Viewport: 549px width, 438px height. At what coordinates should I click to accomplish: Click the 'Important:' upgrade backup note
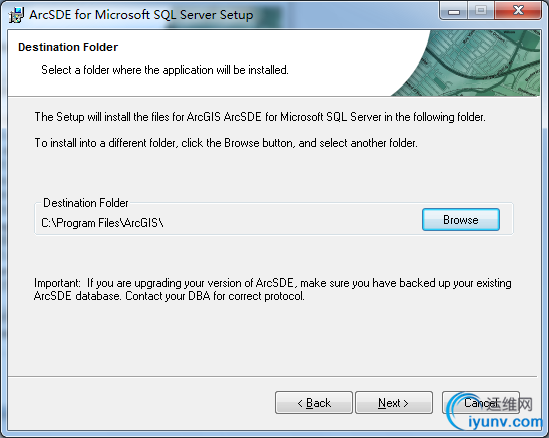coord(272,290)
